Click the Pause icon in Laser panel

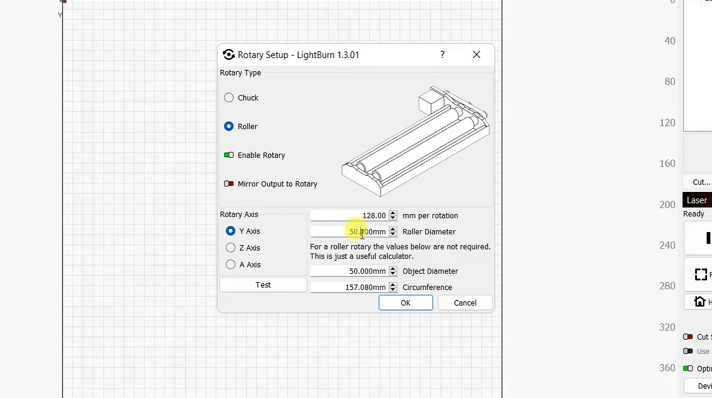coord(708,238)
